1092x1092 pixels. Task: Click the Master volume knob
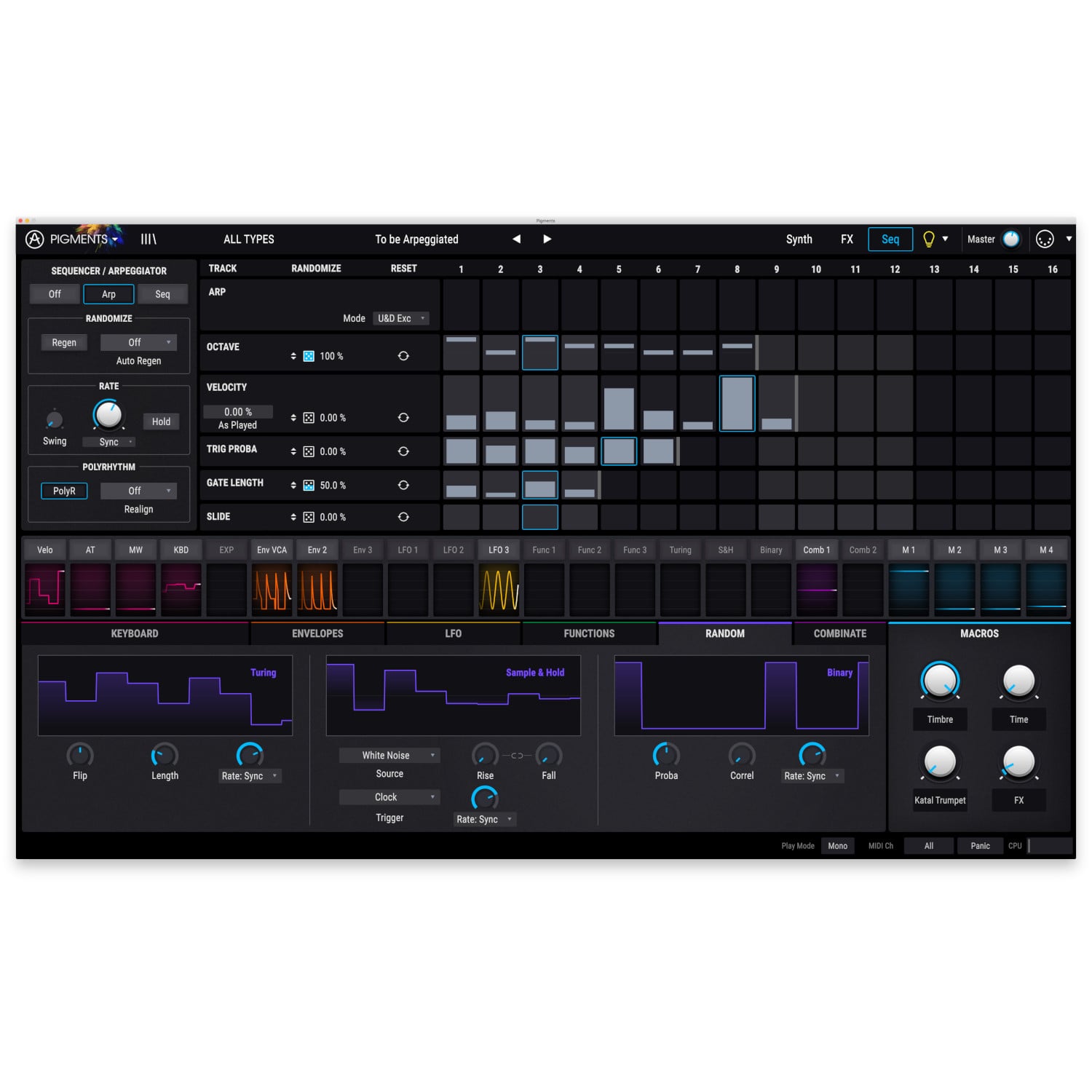1011,239
